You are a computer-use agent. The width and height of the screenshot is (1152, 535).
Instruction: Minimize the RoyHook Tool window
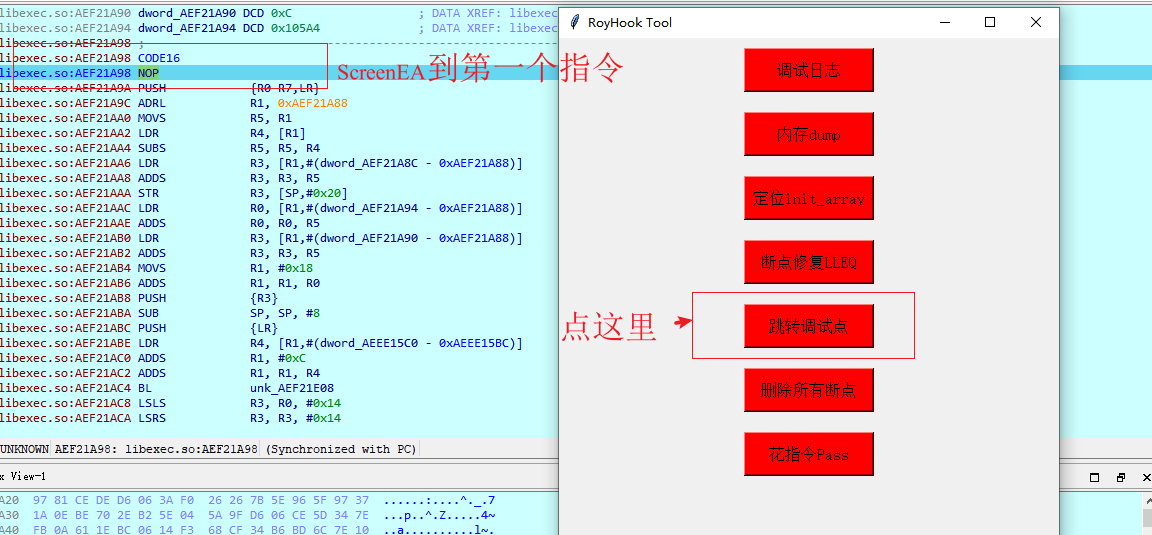(945, 22)
